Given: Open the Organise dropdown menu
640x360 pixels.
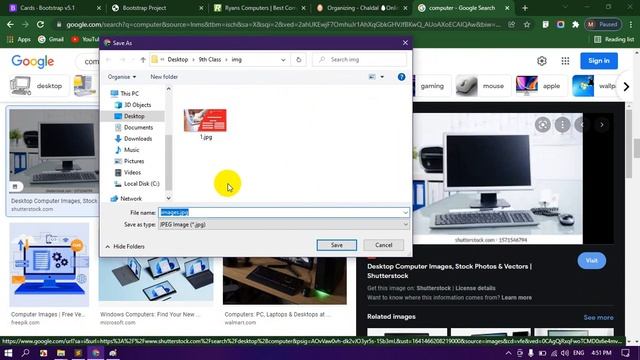Looking at the screenshot, I should [x=122, y=77].
